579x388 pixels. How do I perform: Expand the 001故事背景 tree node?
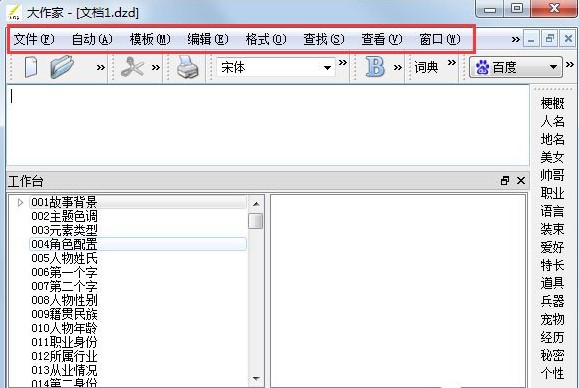pos(20,202)
